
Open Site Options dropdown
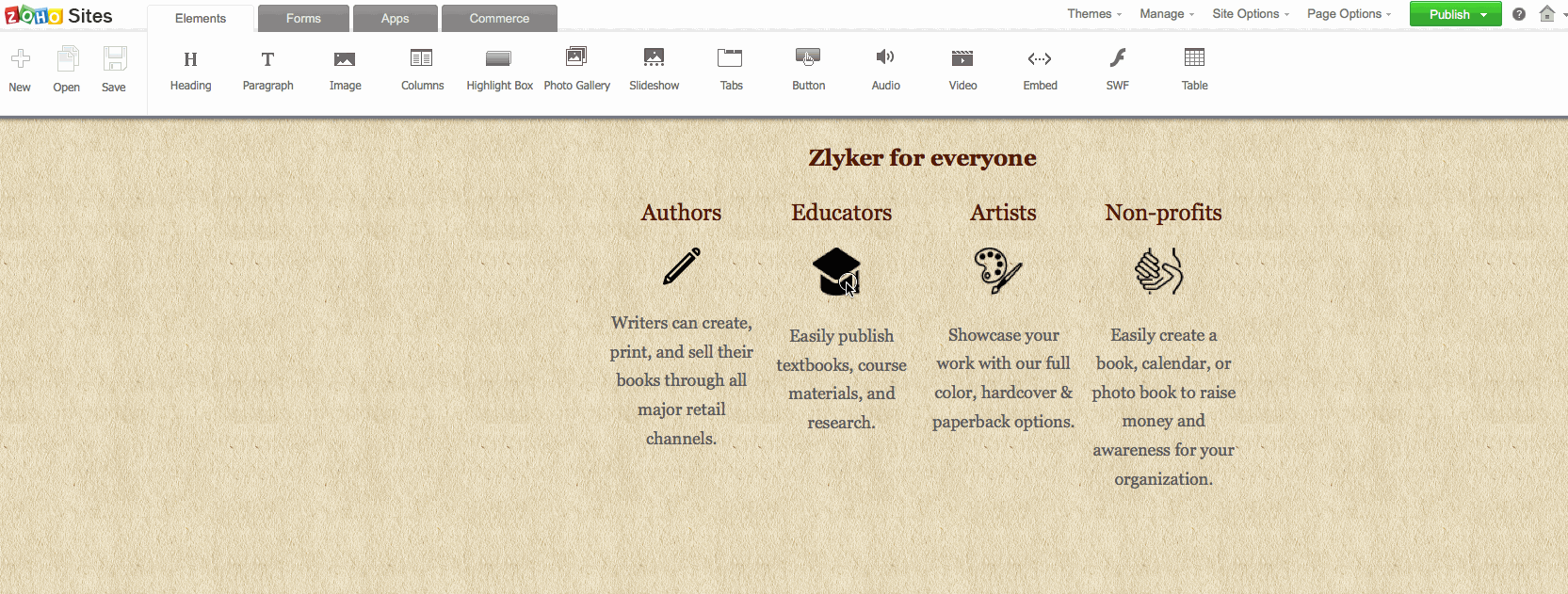[x=1250, y=14]
